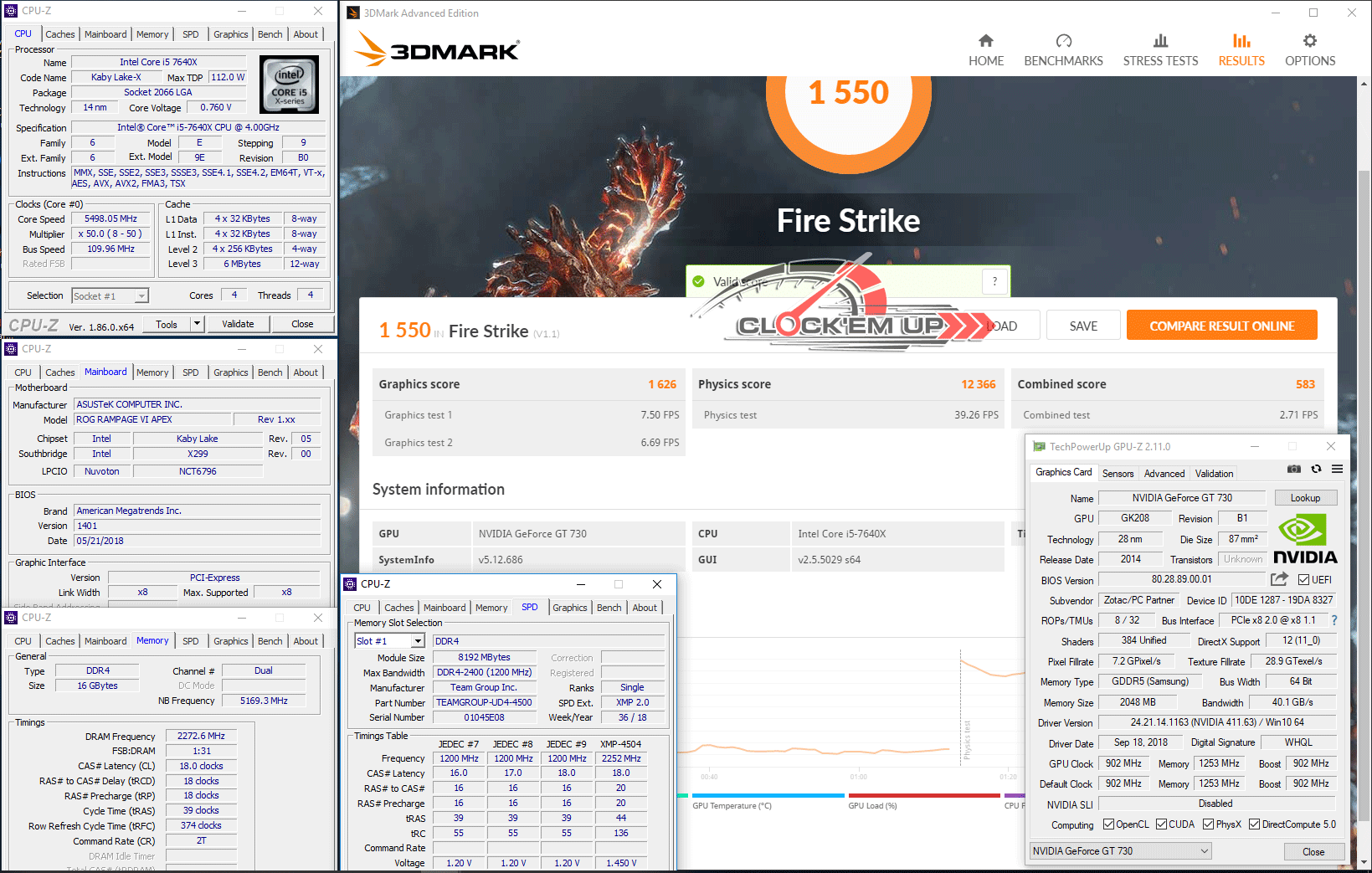The height and width of the screenshot is (873, 1372).
Task: Toggle the PhysX checkbox
Action: pyautogui.click(x=1208, y=824)
